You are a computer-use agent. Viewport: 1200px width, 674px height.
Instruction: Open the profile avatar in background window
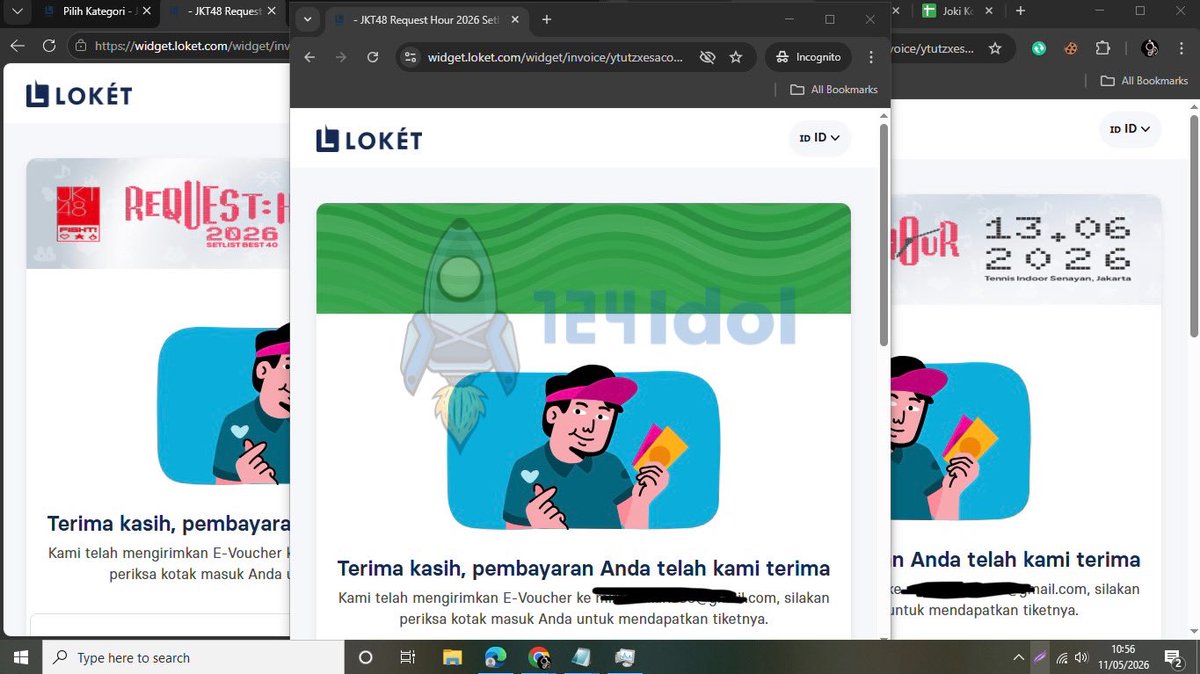point(1150,47)
